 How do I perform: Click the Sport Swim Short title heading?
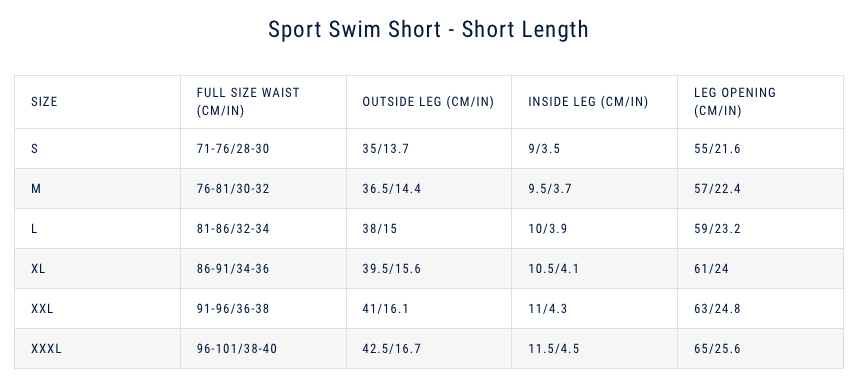coord(428,30)
